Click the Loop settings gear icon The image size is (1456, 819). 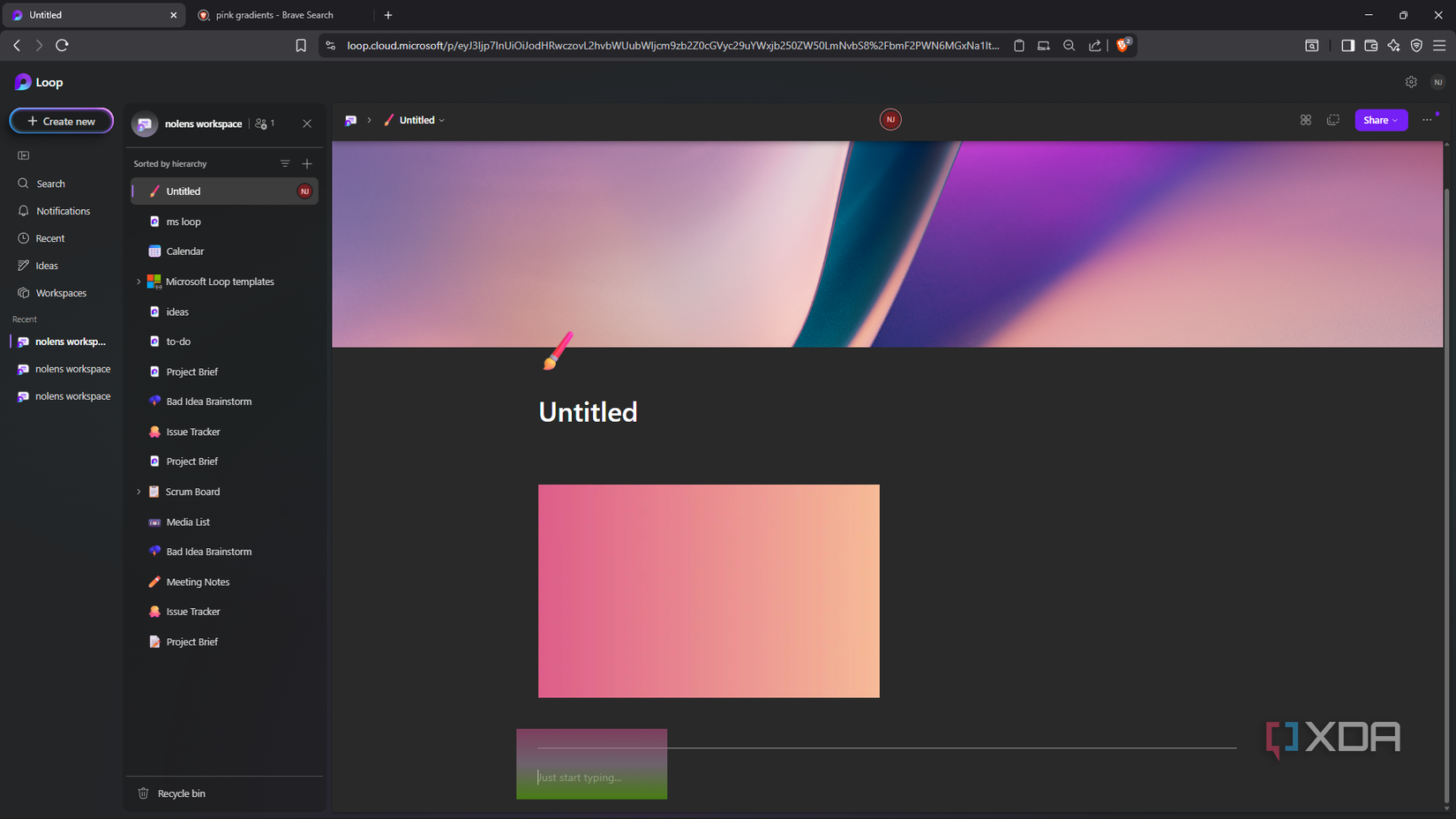point(1410,81)
